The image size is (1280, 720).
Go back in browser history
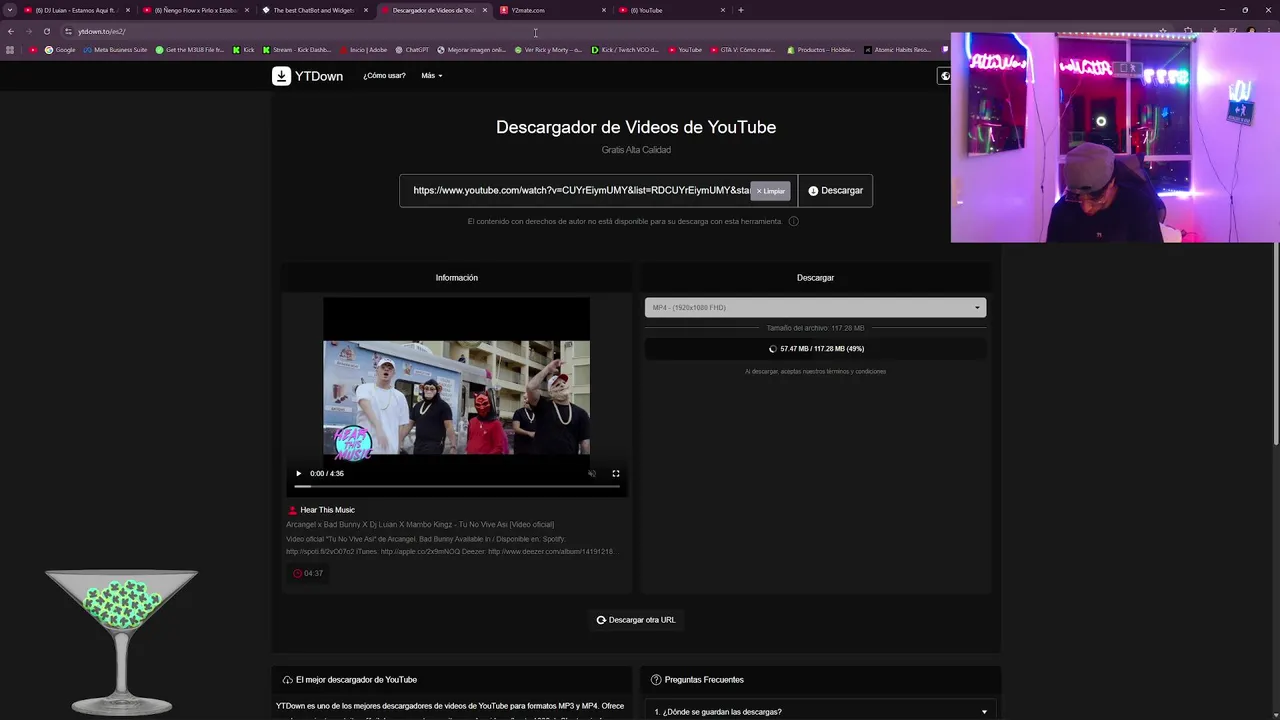[x=10, y=31]
